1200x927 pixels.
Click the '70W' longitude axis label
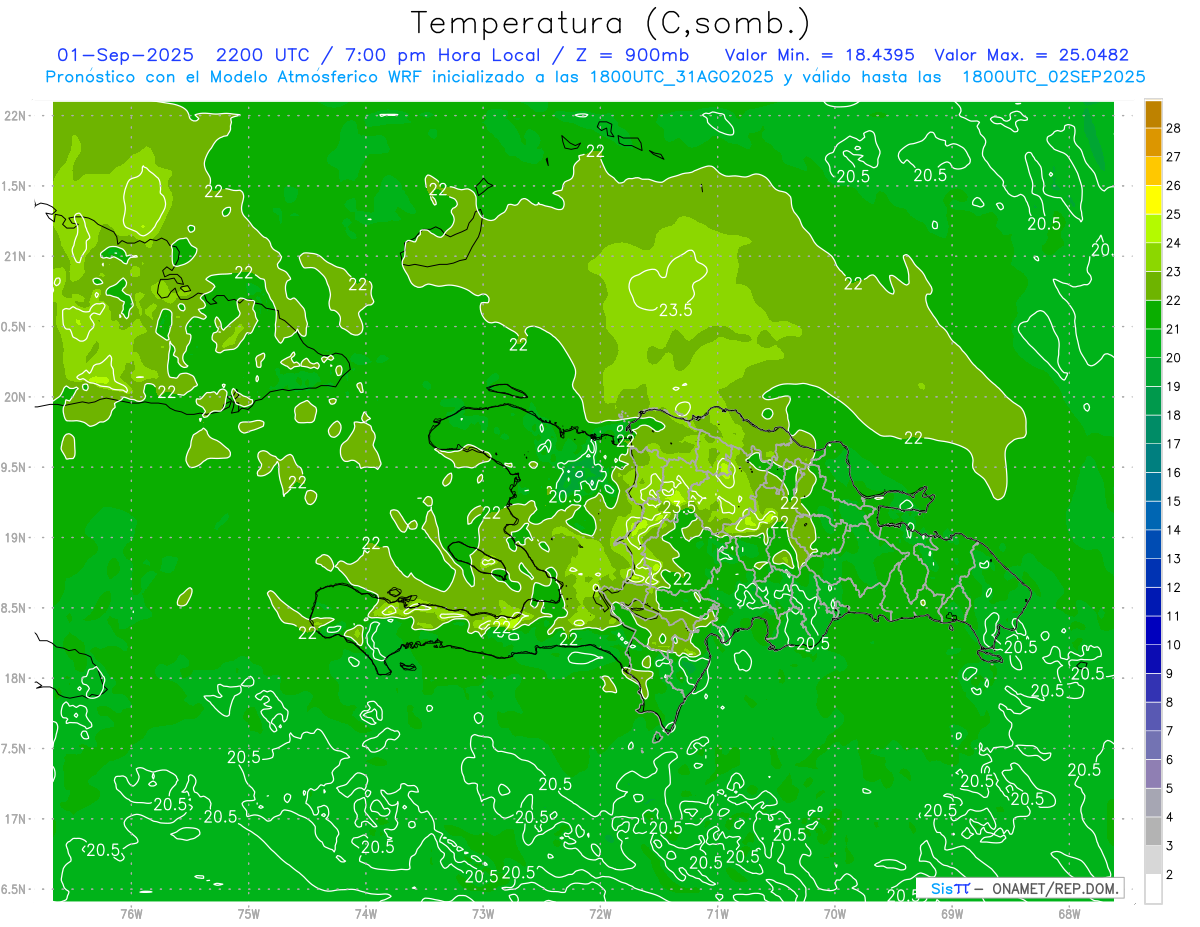tap(835, 913)
